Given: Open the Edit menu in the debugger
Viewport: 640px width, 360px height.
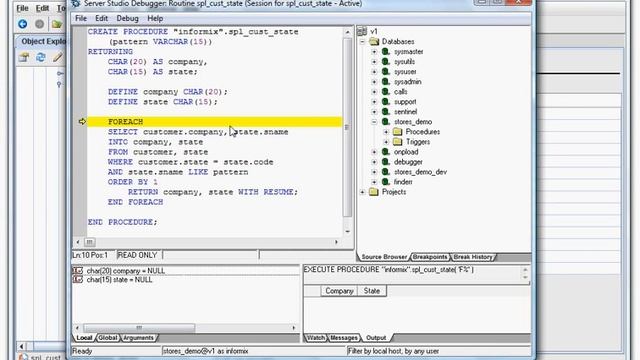Looking at the screenshot, I should click(x=101, y=18).
